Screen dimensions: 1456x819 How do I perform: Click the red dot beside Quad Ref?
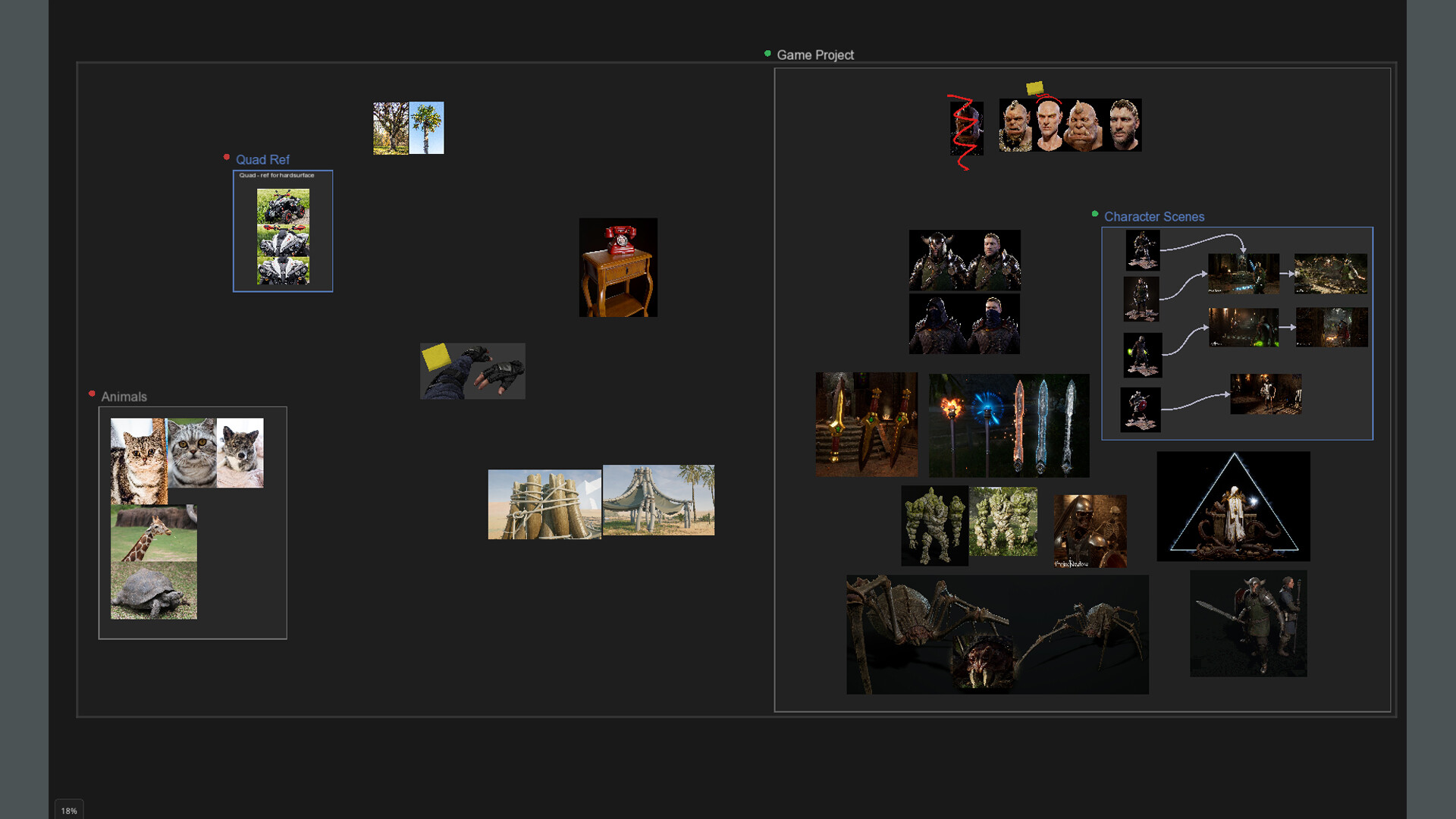226,157
